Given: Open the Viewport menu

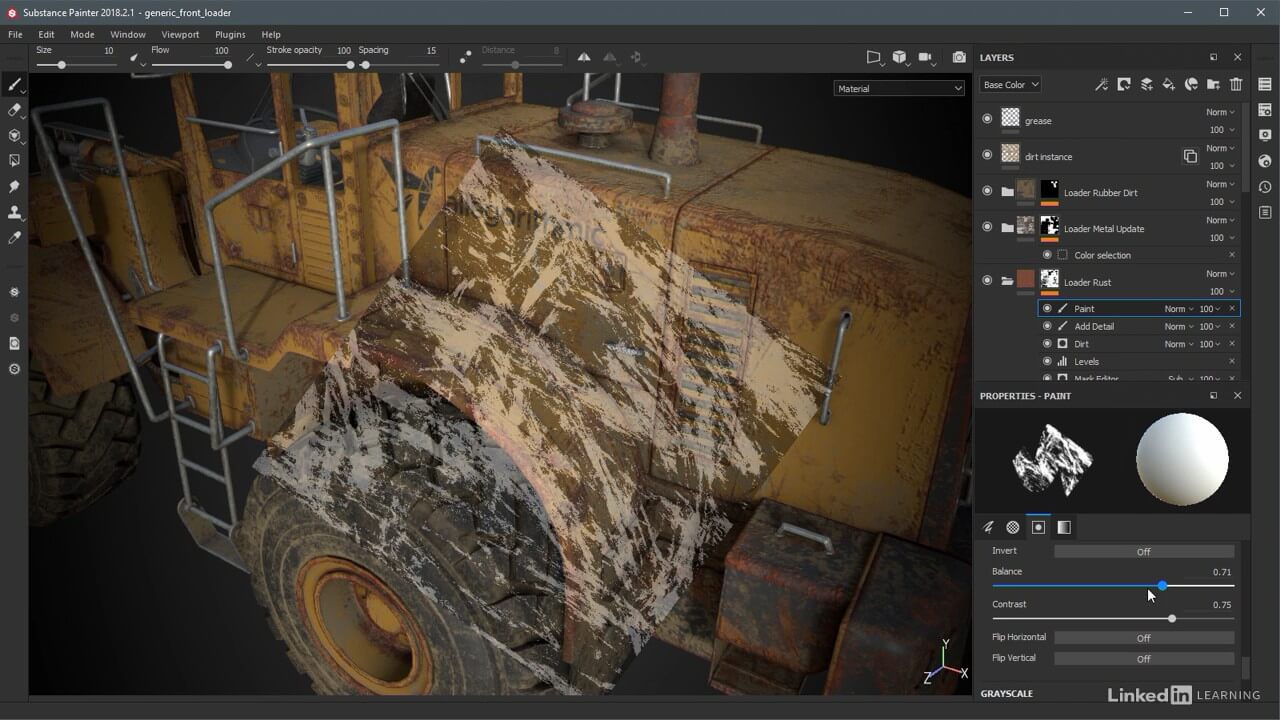Looking at the screenshot, I should 180,34.
